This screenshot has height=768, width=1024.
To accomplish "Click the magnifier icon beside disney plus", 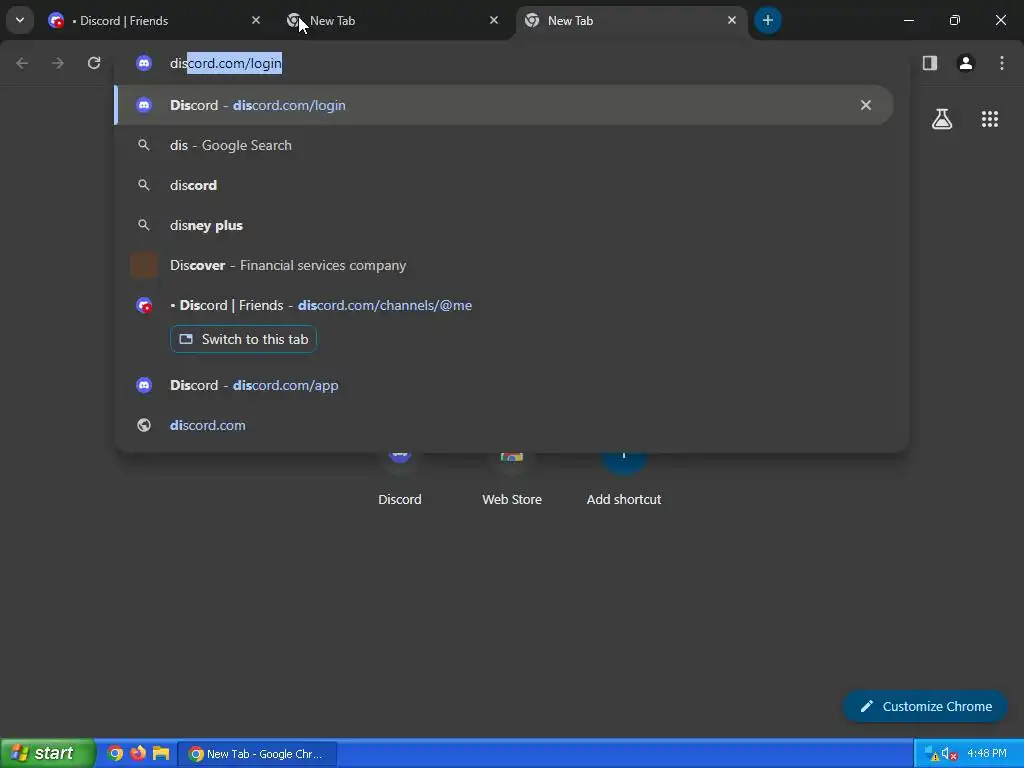I will pyautogui.click(x=144, y=225).
